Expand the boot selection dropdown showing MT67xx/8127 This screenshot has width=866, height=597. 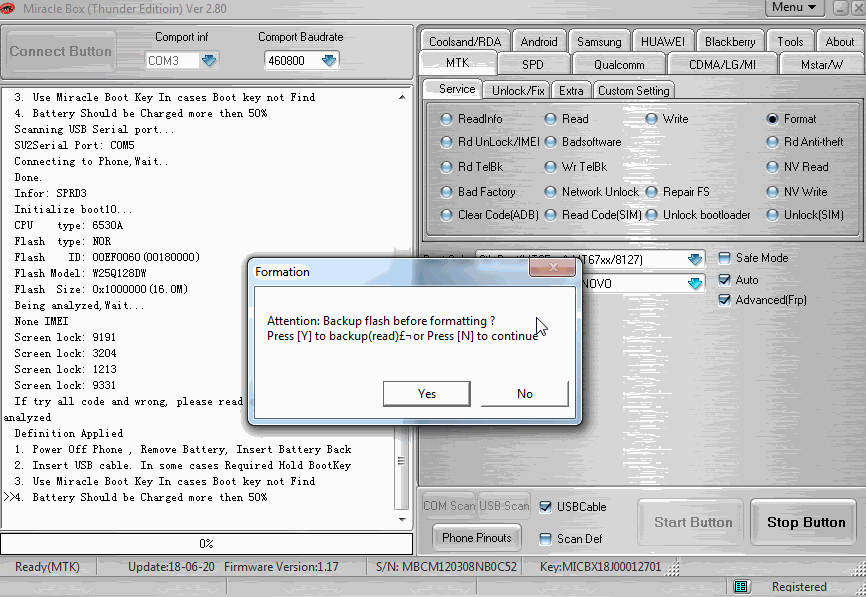coord(695,259)
